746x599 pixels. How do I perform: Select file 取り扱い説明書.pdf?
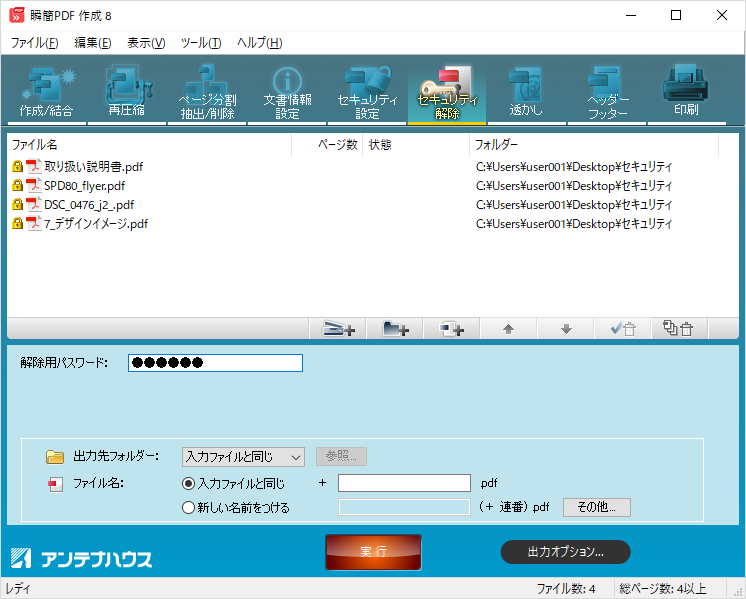[x=93, y=167]
